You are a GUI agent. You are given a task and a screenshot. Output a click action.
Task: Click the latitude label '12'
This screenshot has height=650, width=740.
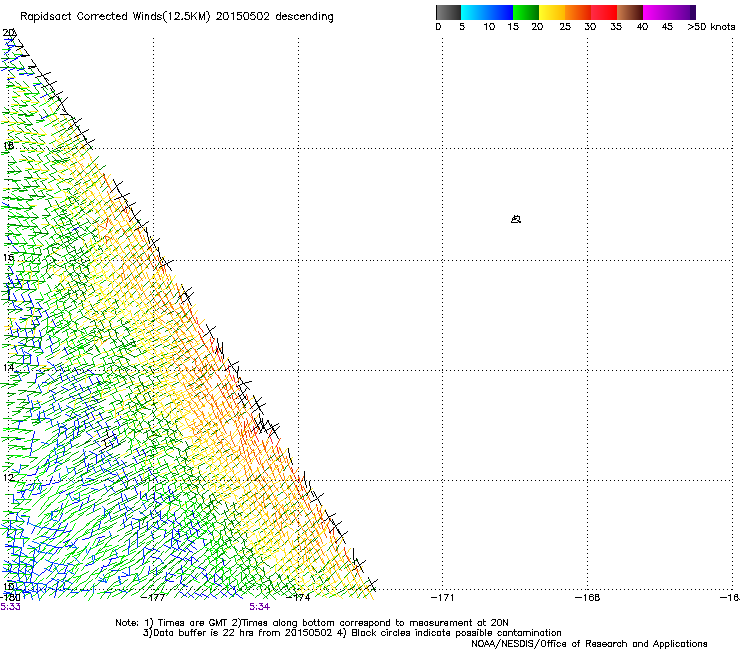point(8,478)
